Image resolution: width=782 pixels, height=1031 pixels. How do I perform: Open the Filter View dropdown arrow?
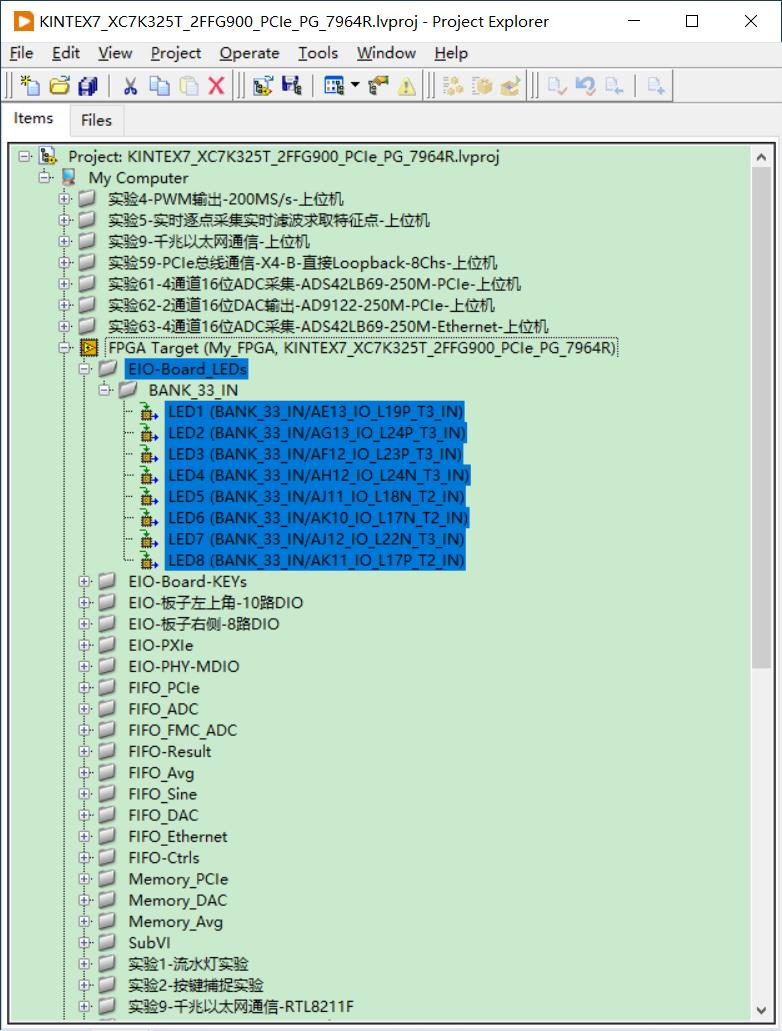(355, 85)
